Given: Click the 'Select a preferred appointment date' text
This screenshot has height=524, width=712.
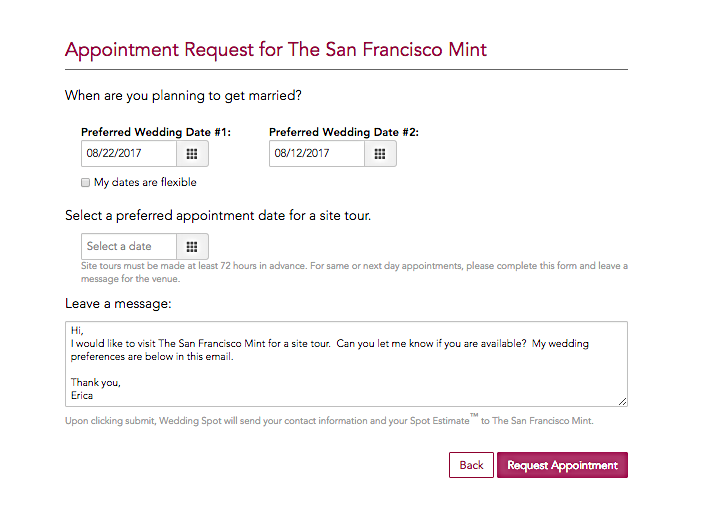Looking at the screenshot, I should coord(218,216).
